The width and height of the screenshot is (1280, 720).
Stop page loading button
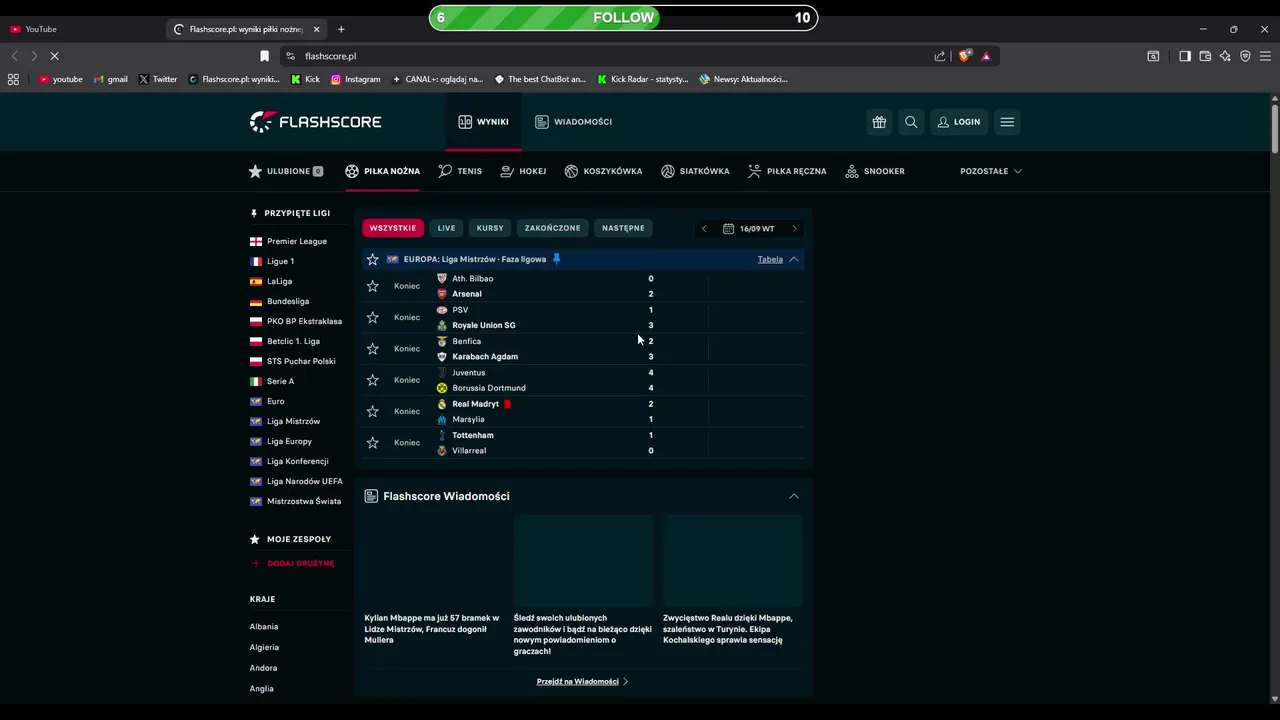coord(54,56)
